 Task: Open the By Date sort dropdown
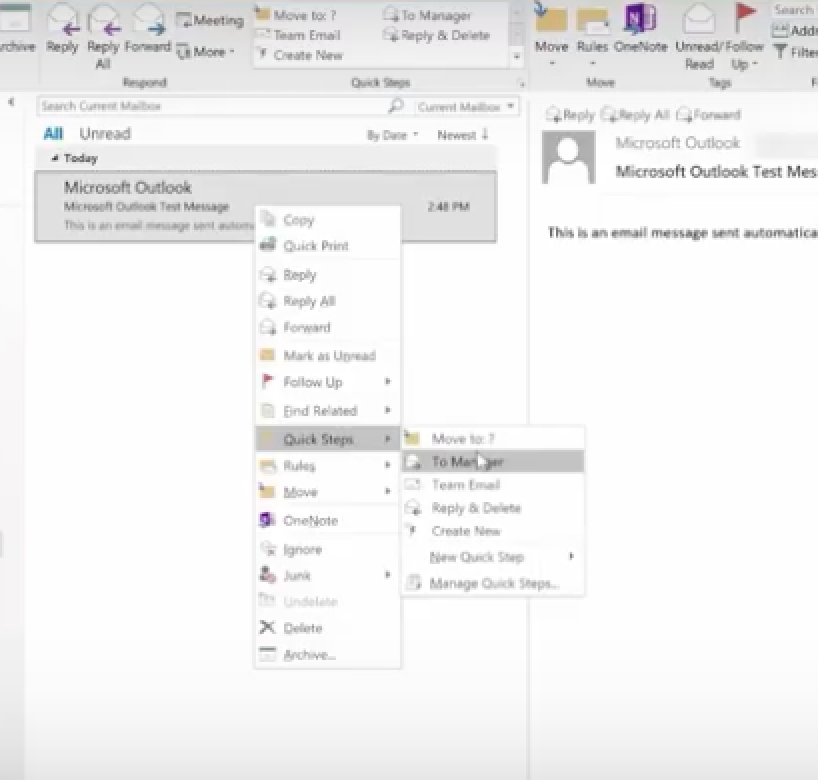pyautogui.click(x=392, y=135)
